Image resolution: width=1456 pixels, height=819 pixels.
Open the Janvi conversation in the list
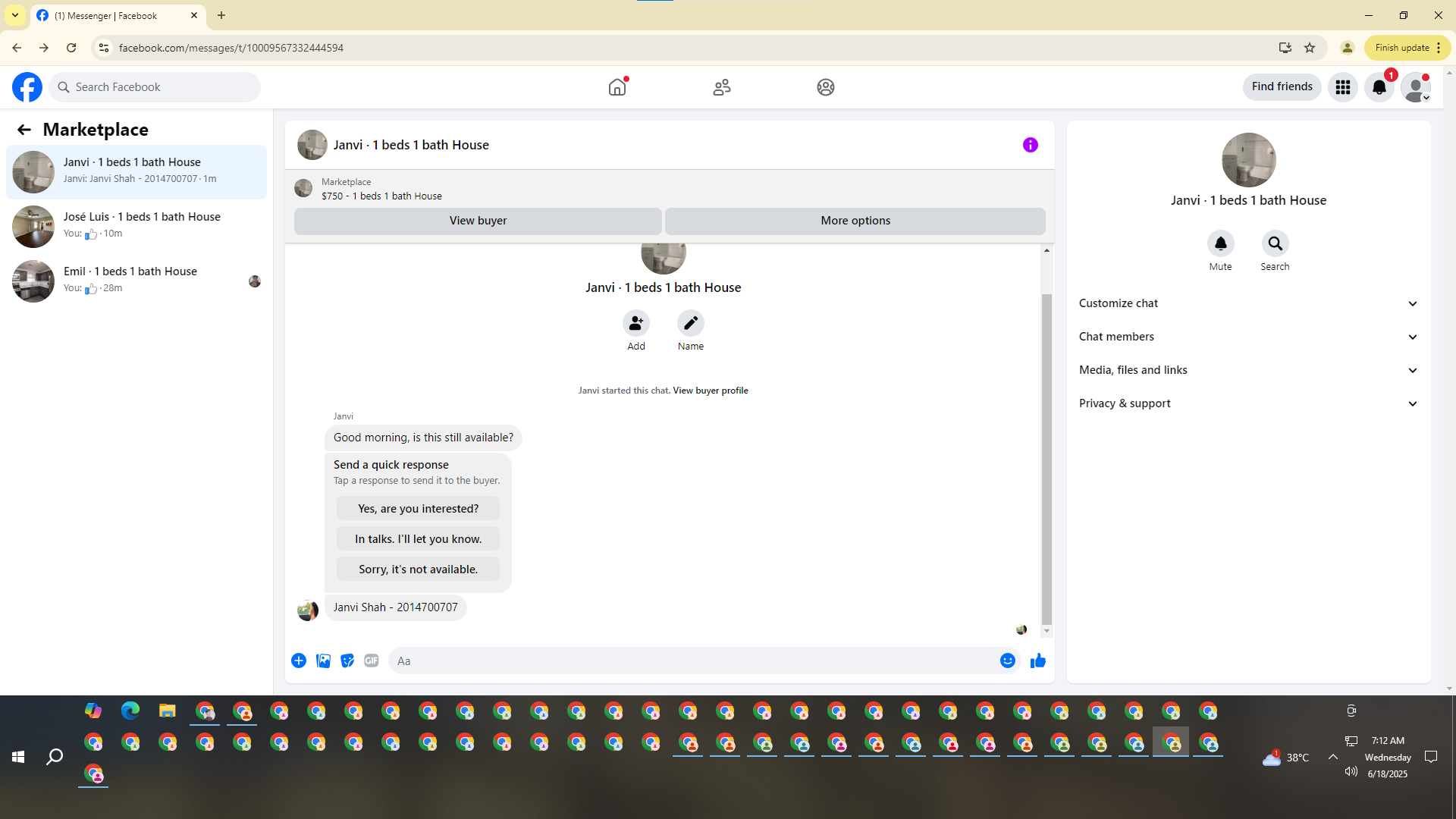[x=136, y=171]
